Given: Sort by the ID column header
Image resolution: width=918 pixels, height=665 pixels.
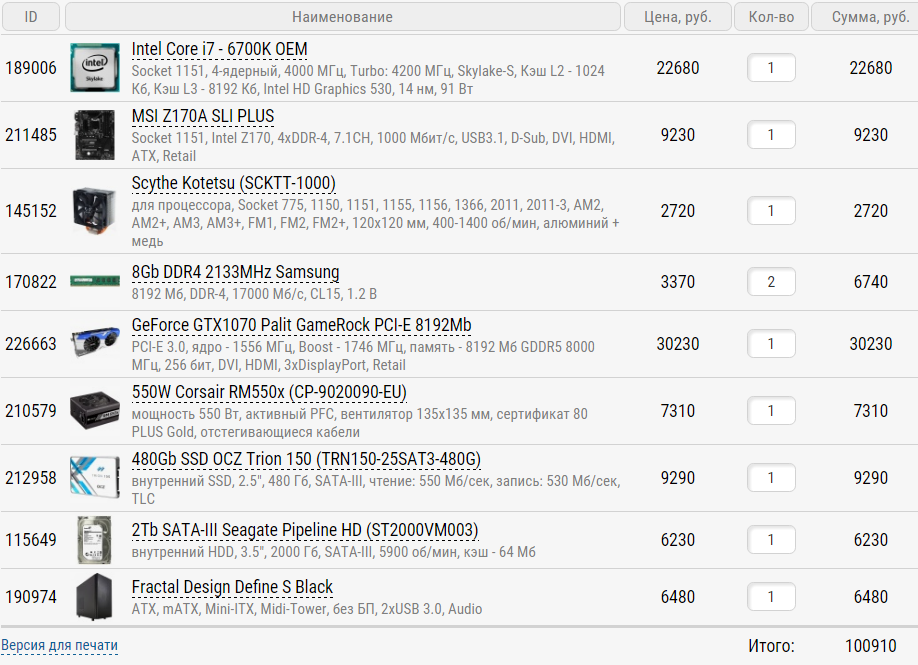Looking at the screenshot, I should (31, 17).
